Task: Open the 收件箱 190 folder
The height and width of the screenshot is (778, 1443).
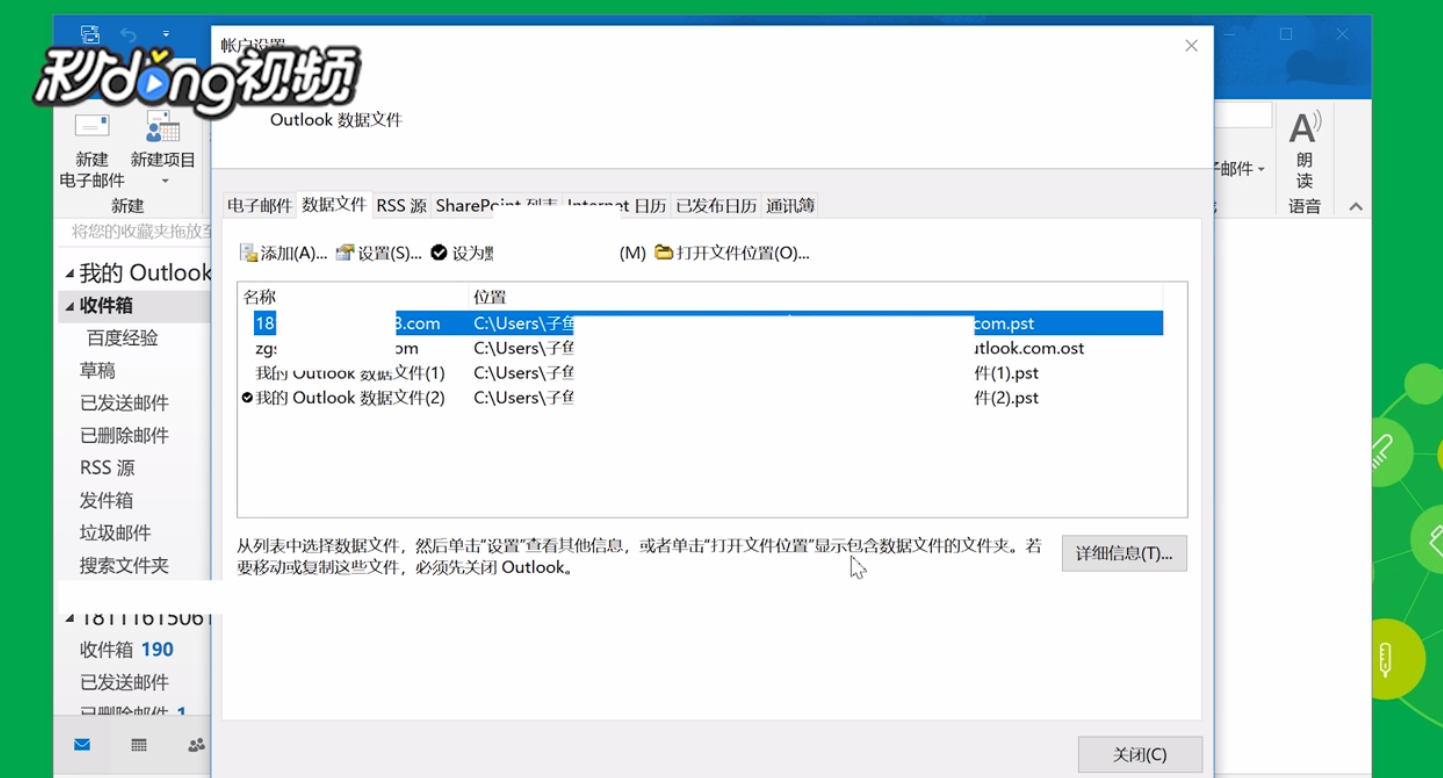Action: 127,650
